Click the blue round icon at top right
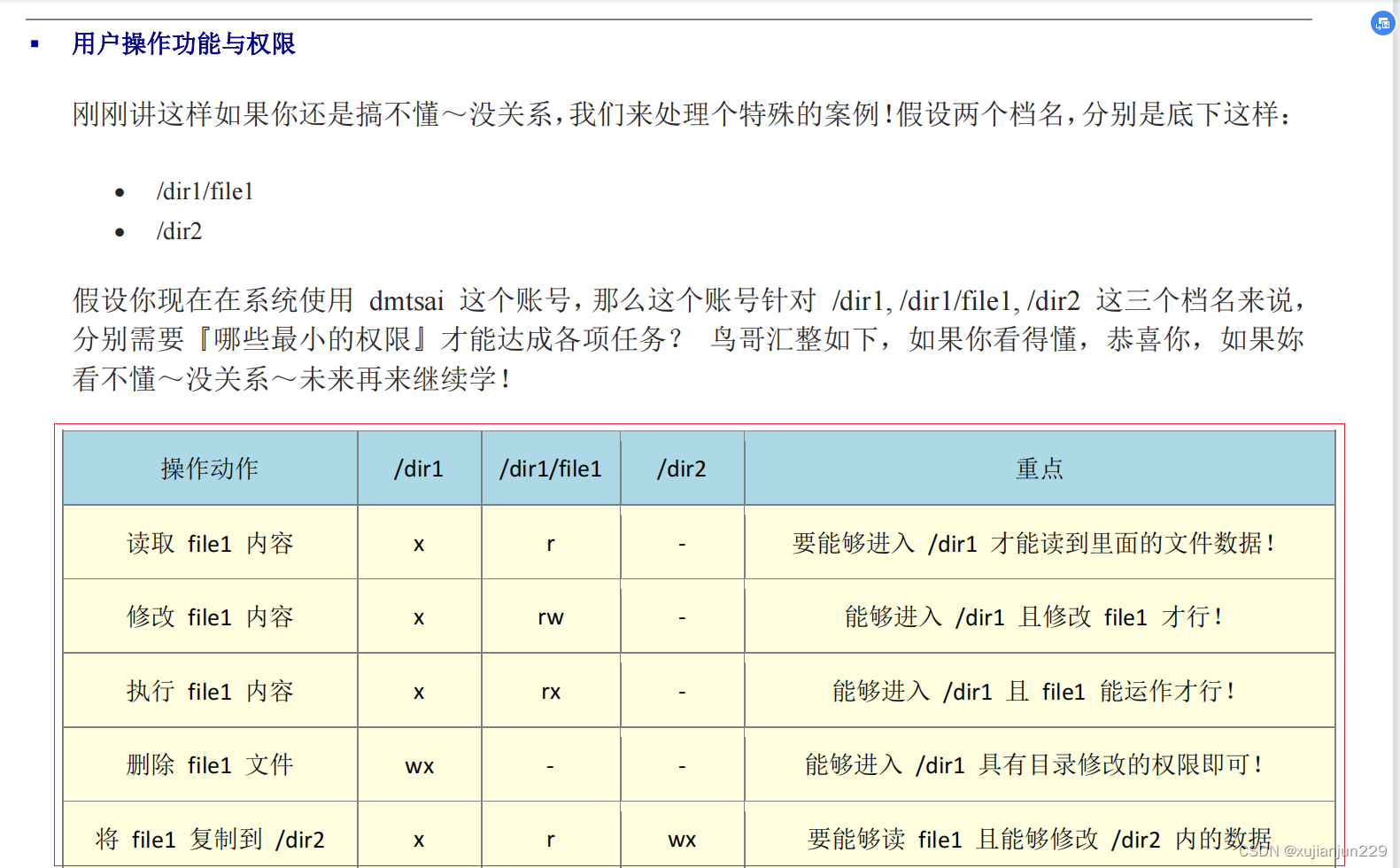This screenshot has height=868, width=1400. coord(1382,24)
